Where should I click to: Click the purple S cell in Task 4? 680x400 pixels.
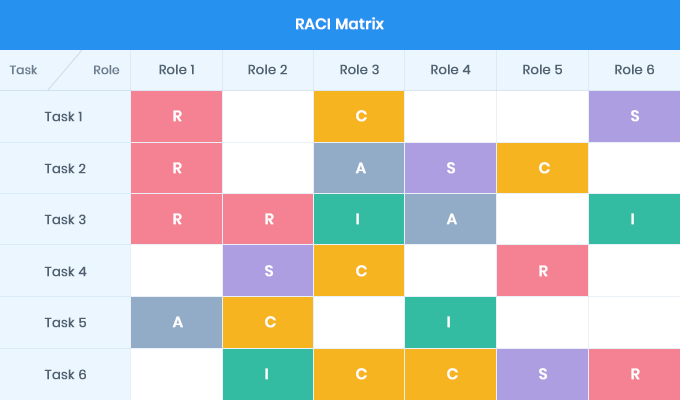click(268, 271)
